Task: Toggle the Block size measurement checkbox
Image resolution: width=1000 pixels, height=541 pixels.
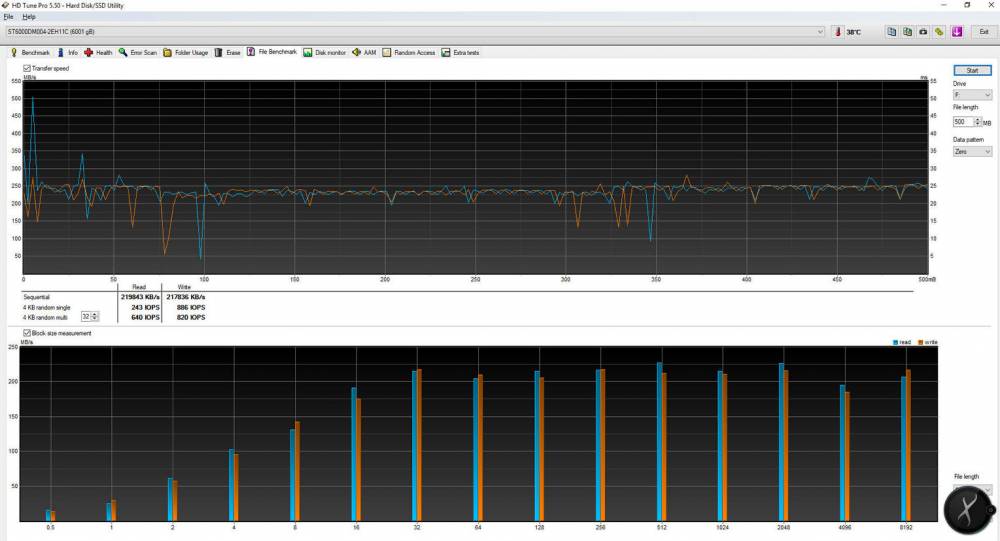Action: [27, 333]
